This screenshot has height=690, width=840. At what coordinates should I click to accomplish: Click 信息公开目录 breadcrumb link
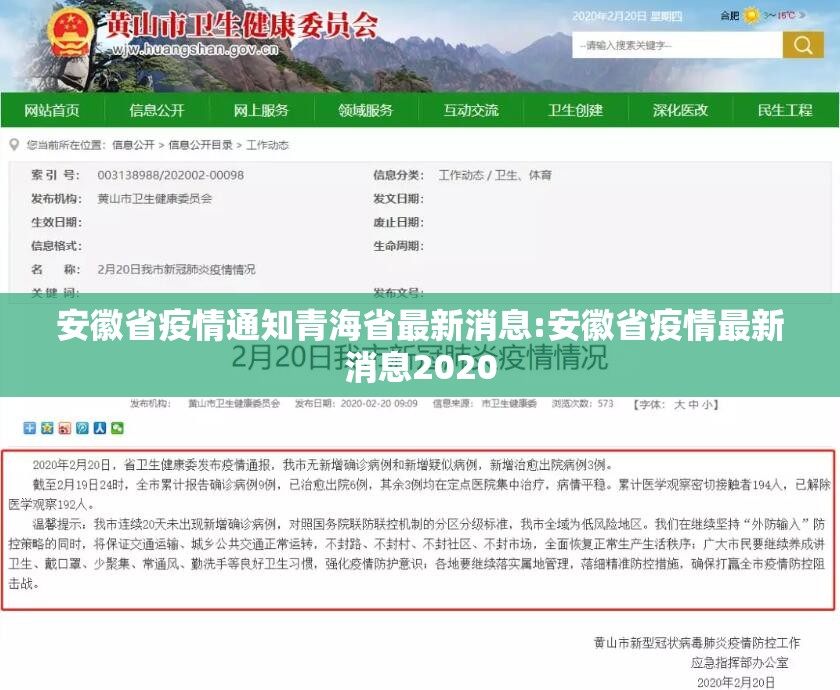click(200, 145)
